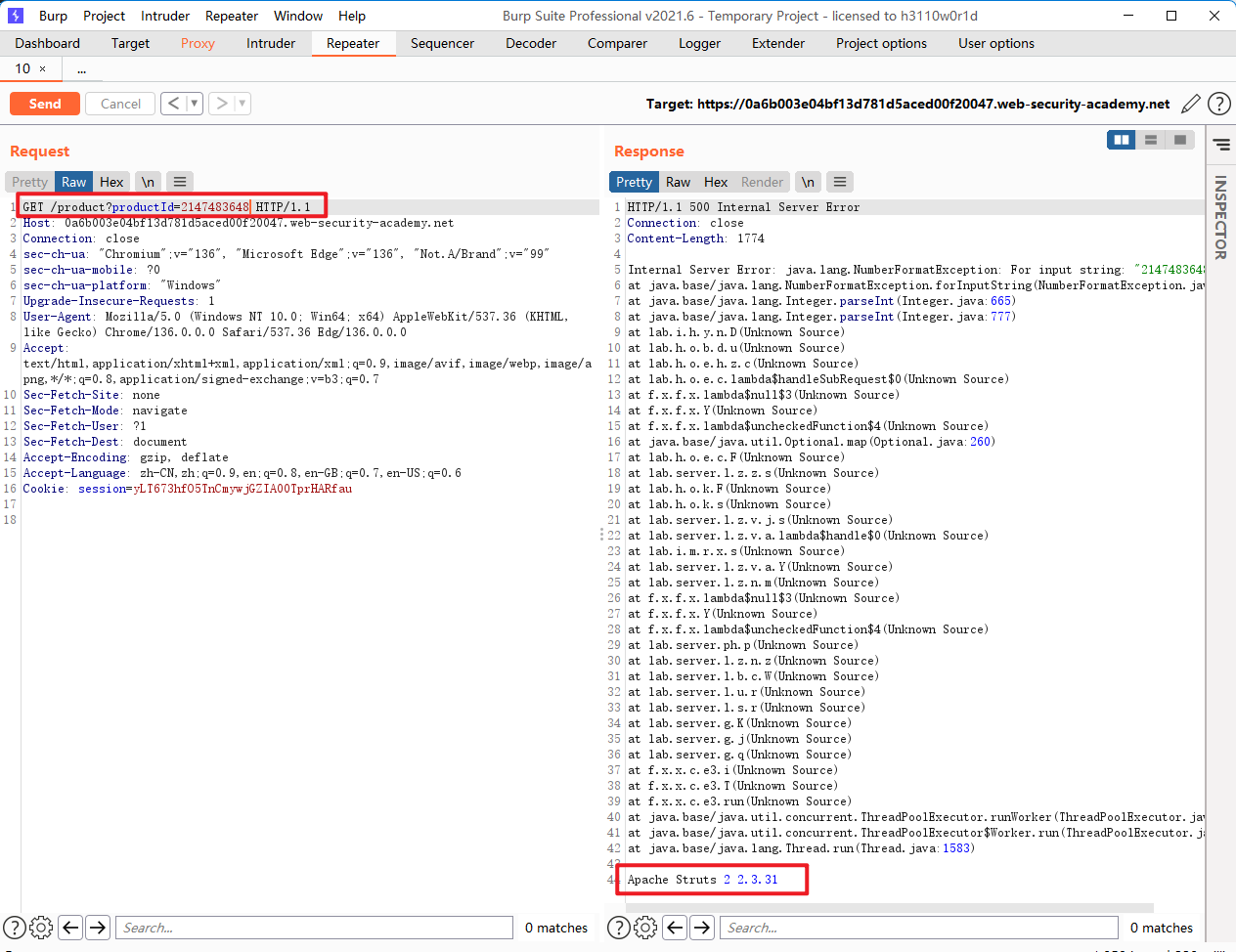Open the Burp menu
1236x952 pixels.
tap(53, 16)
